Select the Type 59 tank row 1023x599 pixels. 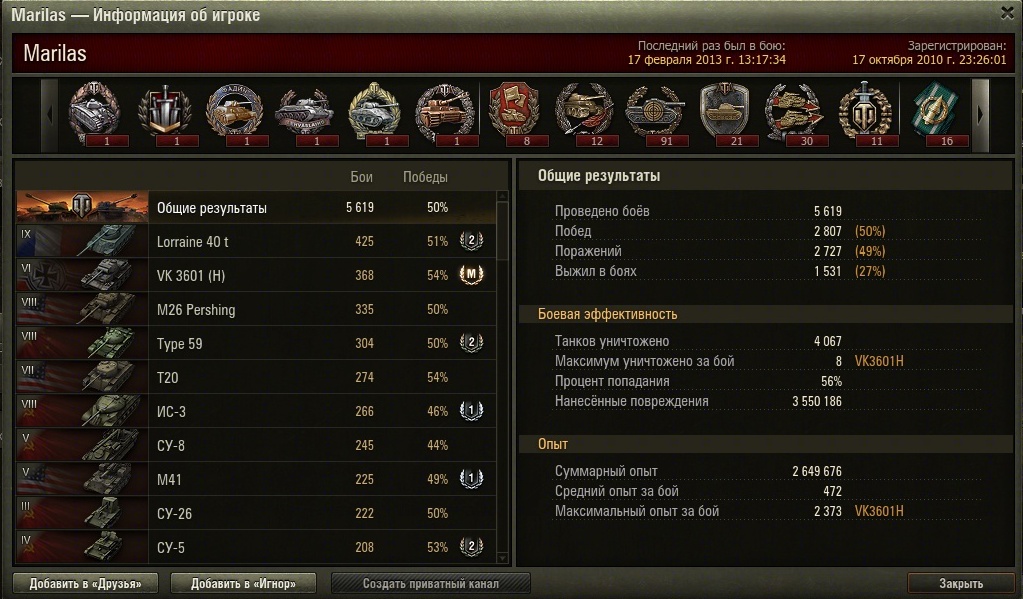pyautogui.click(x=256, y=343)
